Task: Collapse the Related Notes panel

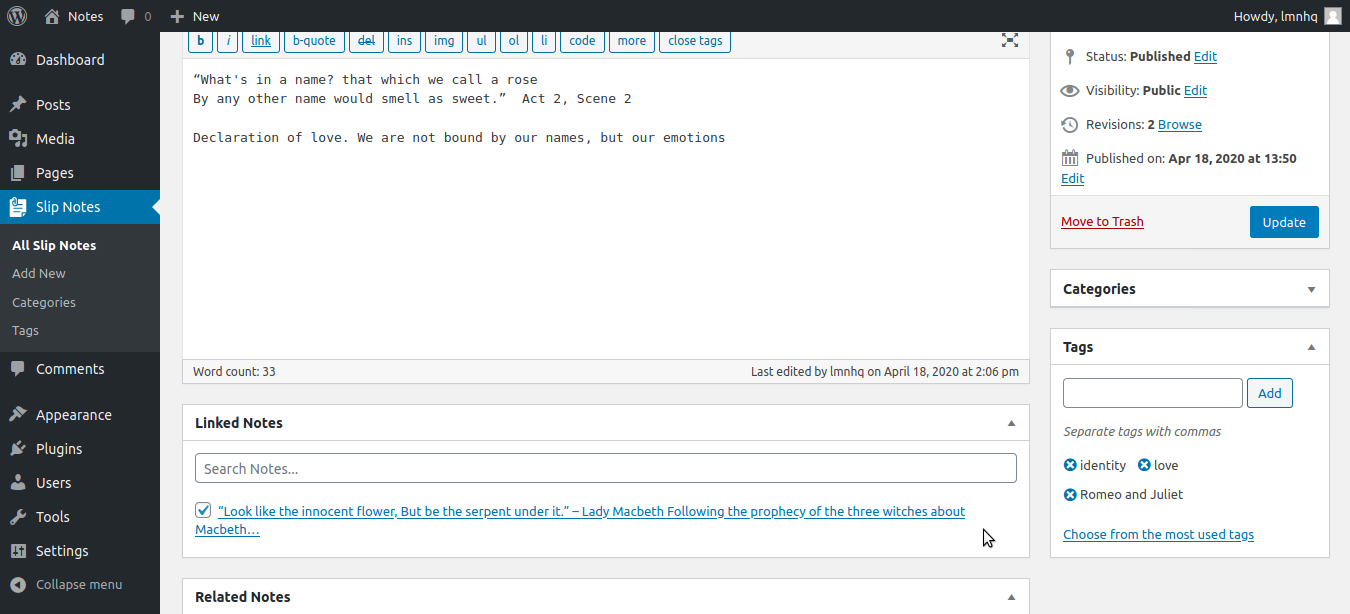Action: click(1011, 597)
